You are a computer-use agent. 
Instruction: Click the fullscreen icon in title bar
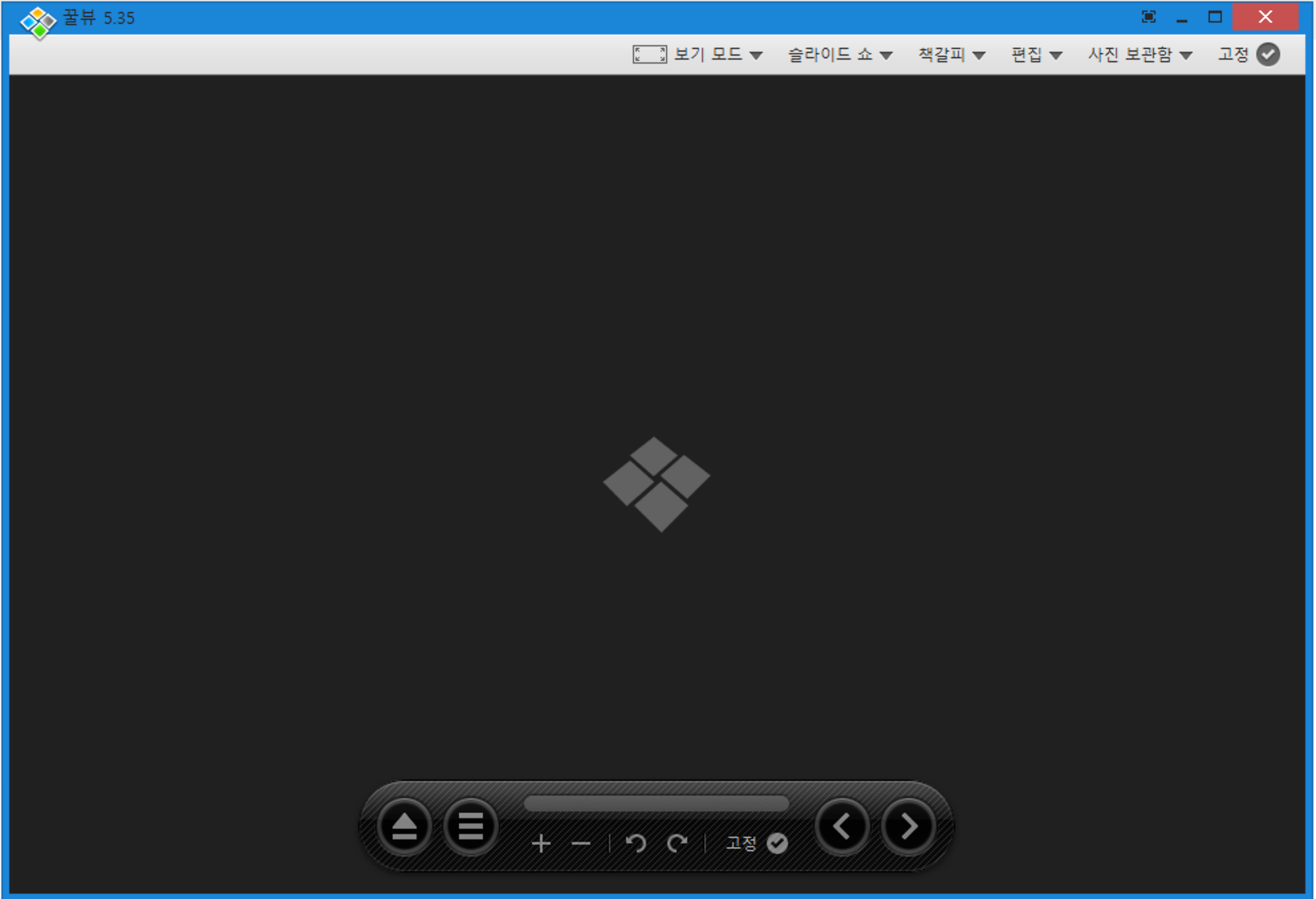pos(1148,17)
